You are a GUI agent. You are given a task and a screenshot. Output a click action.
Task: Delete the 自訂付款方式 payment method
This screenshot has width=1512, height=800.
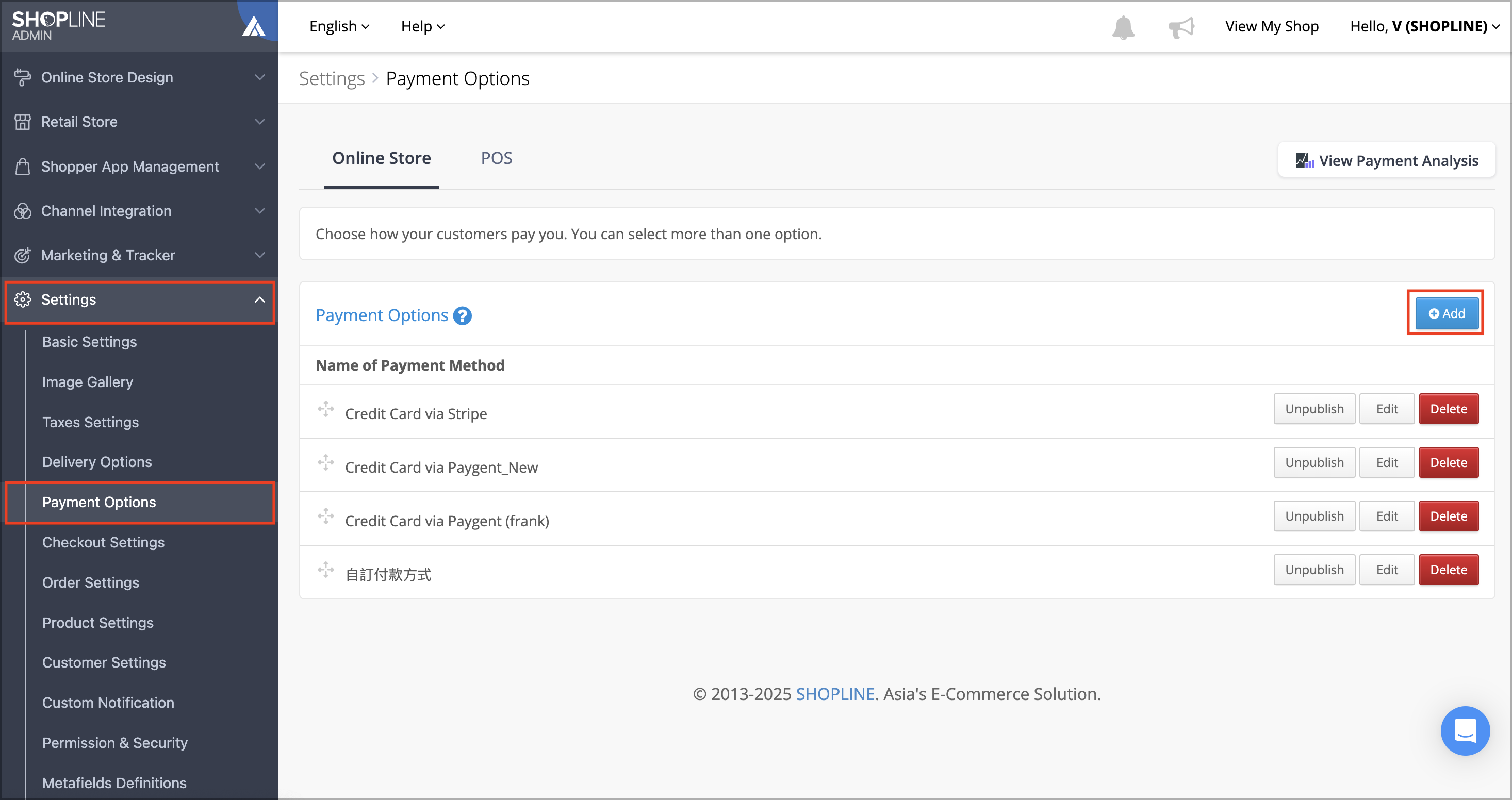click(x=1449, y=570)
